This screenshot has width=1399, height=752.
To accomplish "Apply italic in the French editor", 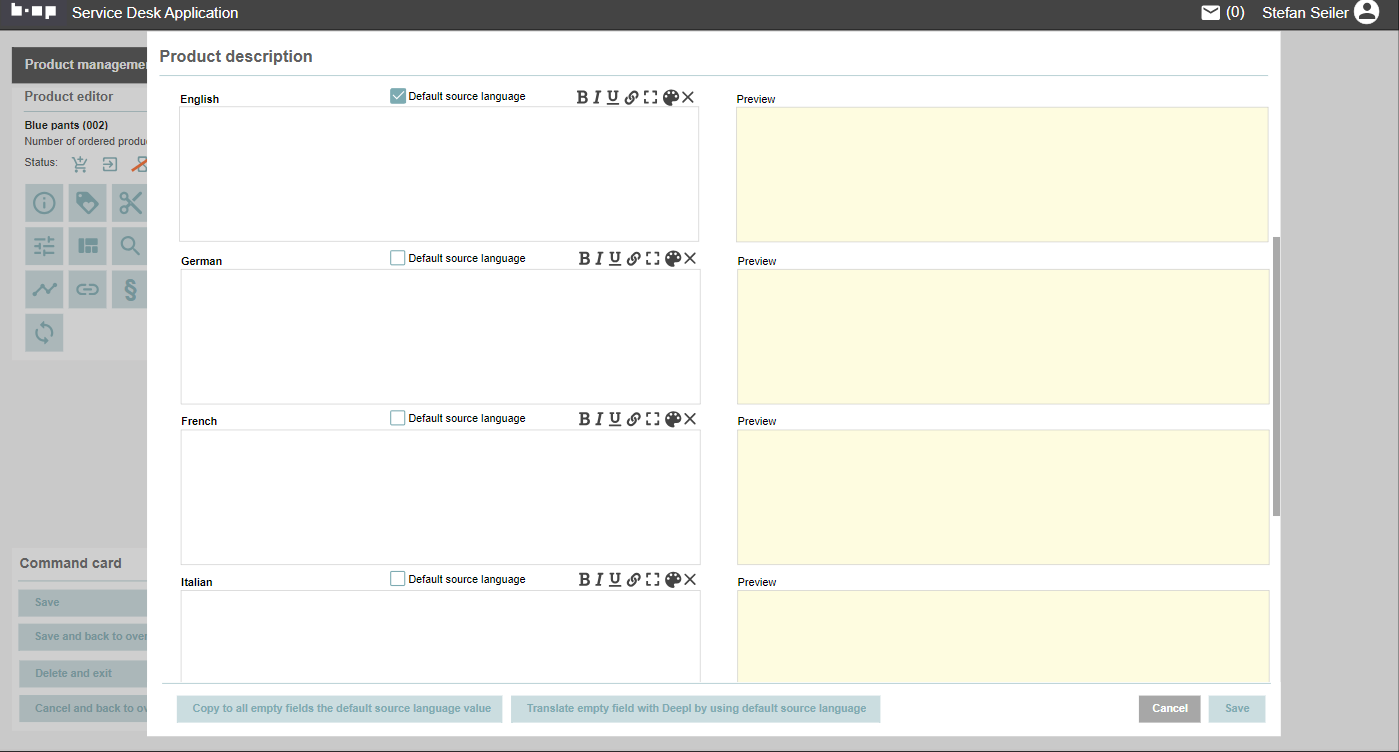I will [599, 419].
